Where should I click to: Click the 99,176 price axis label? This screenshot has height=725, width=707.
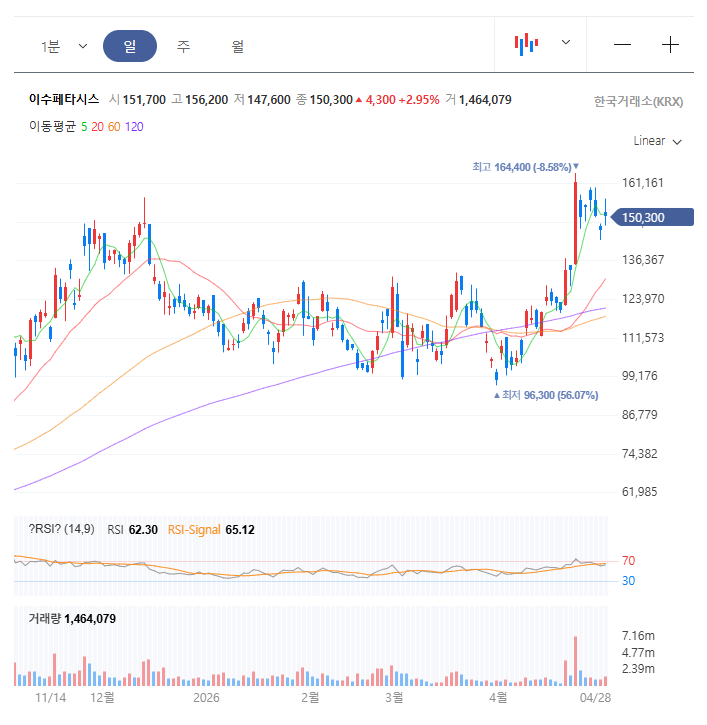coord(639,376)
